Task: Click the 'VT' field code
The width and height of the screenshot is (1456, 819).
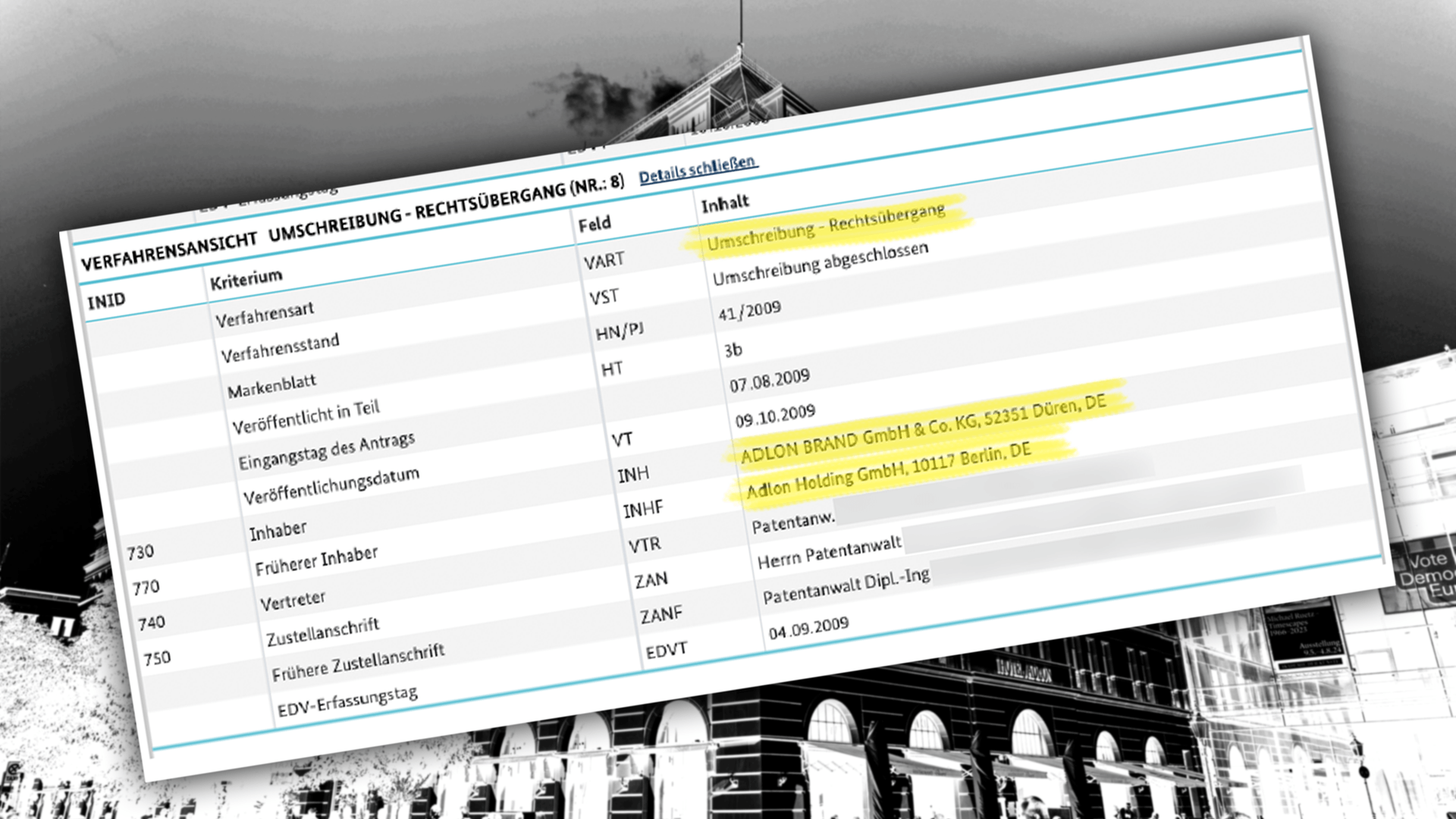Action: [622, 439]
